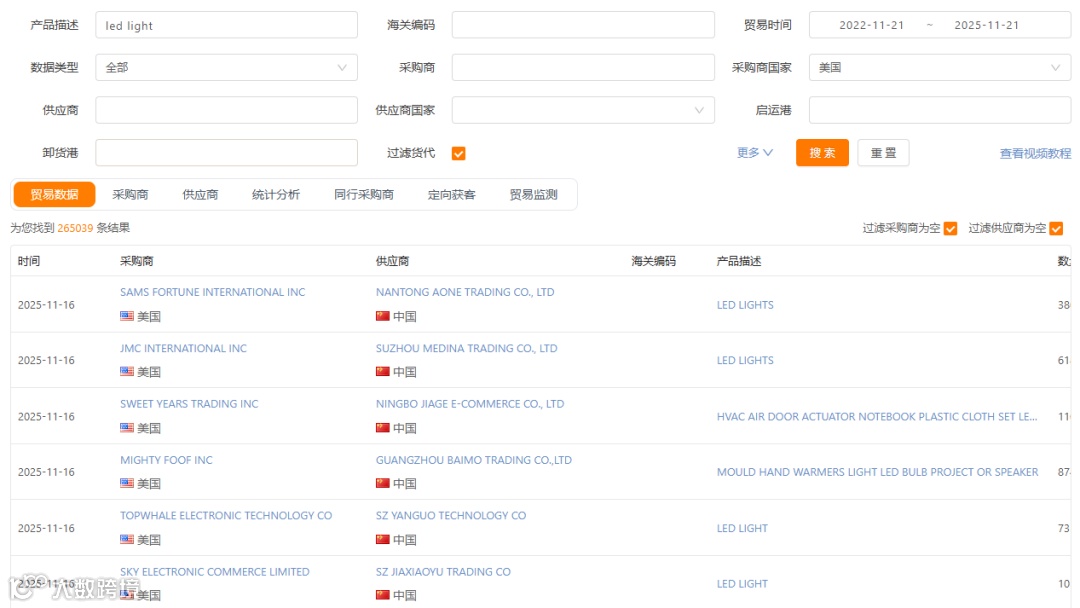The width and height of the screenshot is (1080, 608).
Task: Click the China flag under NINGBO JIAGE E-COMMERCE
Action: (x=382, y=428)
